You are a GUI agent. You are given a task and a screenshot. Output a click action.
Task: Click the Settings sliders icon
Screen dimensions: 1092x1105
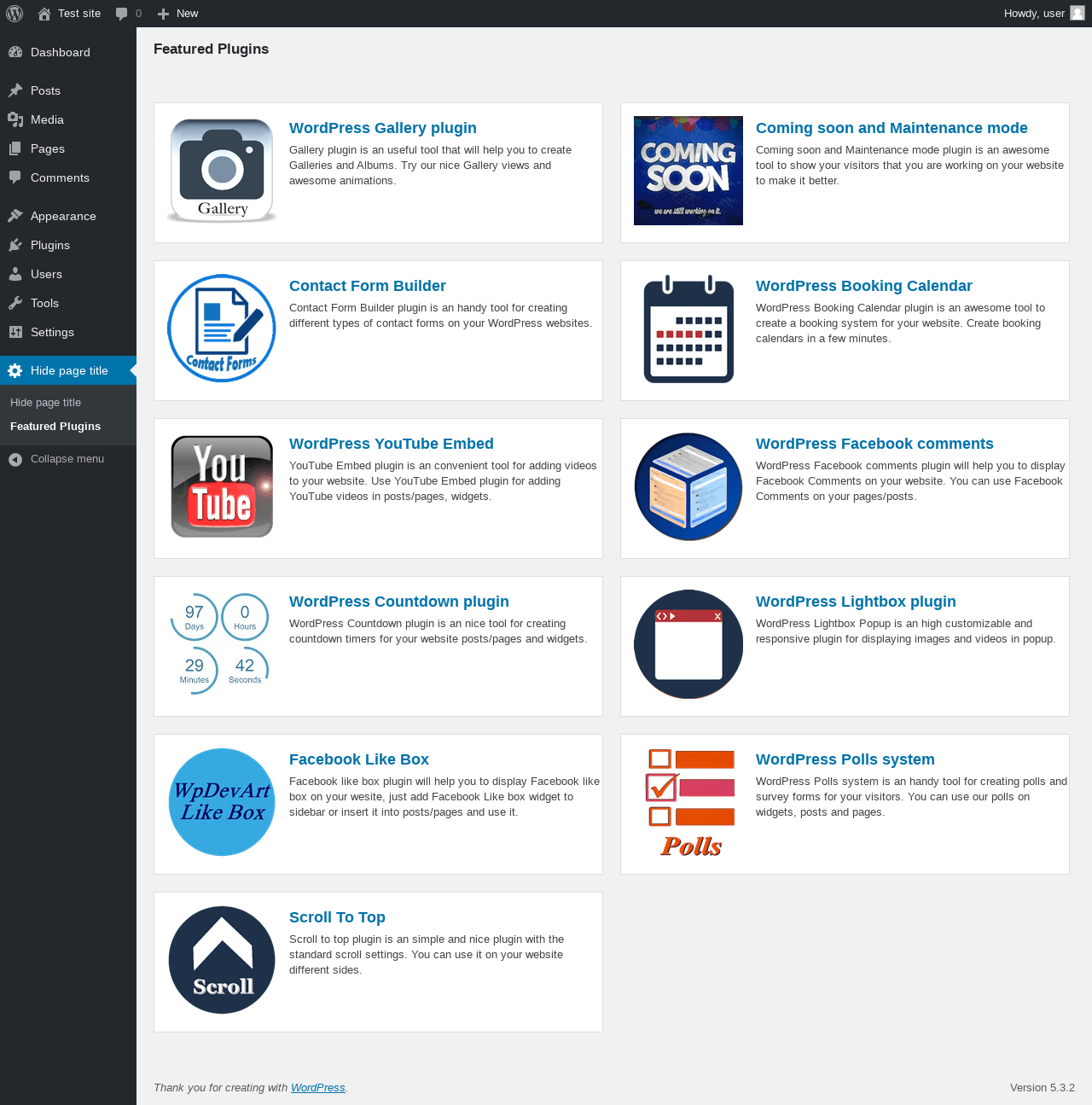pos(15,332)
